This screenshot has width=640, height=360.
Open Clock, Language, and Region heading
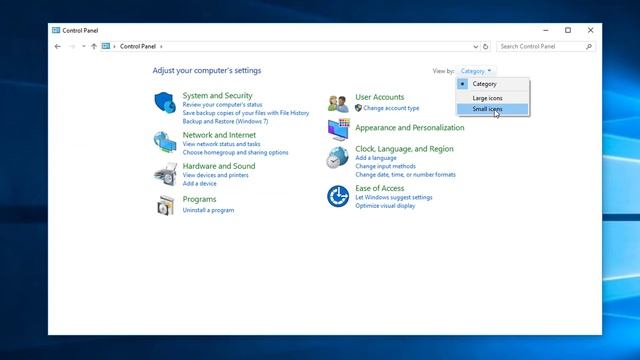[x=404, y=149]
